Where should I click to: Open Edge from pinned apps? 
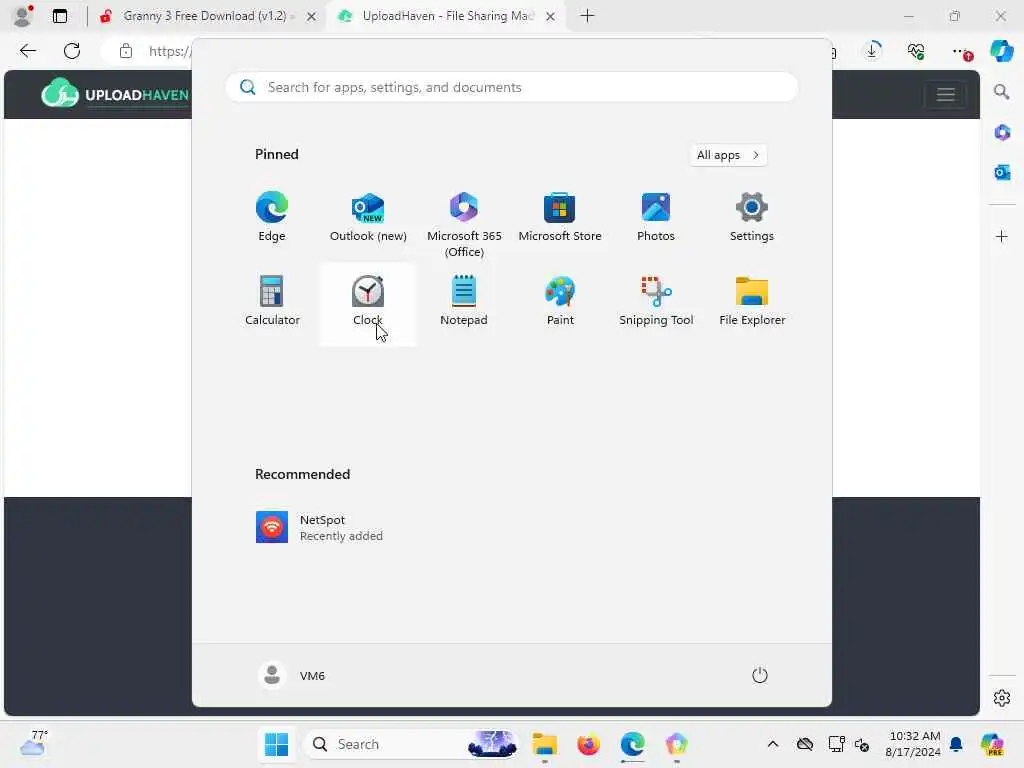pos(272,217)
